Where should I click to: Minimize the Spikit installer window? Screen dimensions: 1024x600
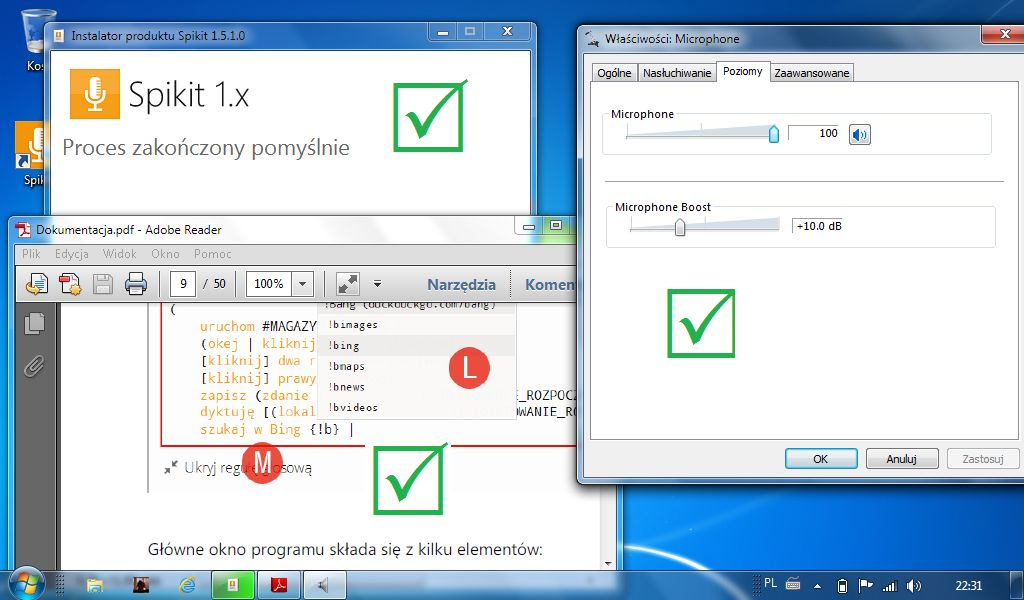coord(443,31)
